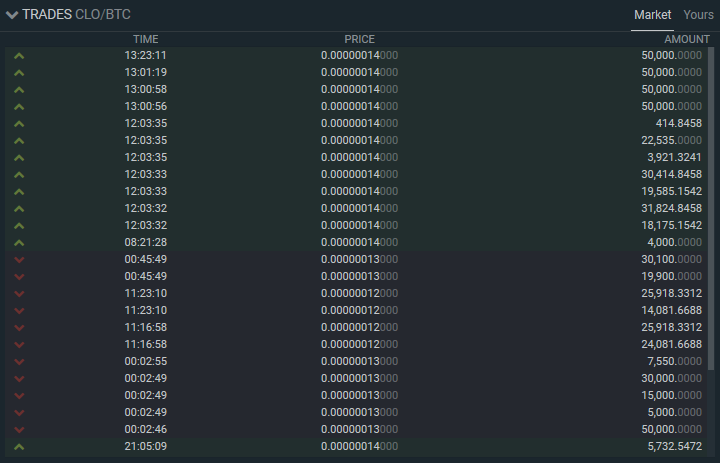Screen dimensions: 720x463
Task: Click the 0.00000014000 price at 08:21:28
Action: point(360,242)
